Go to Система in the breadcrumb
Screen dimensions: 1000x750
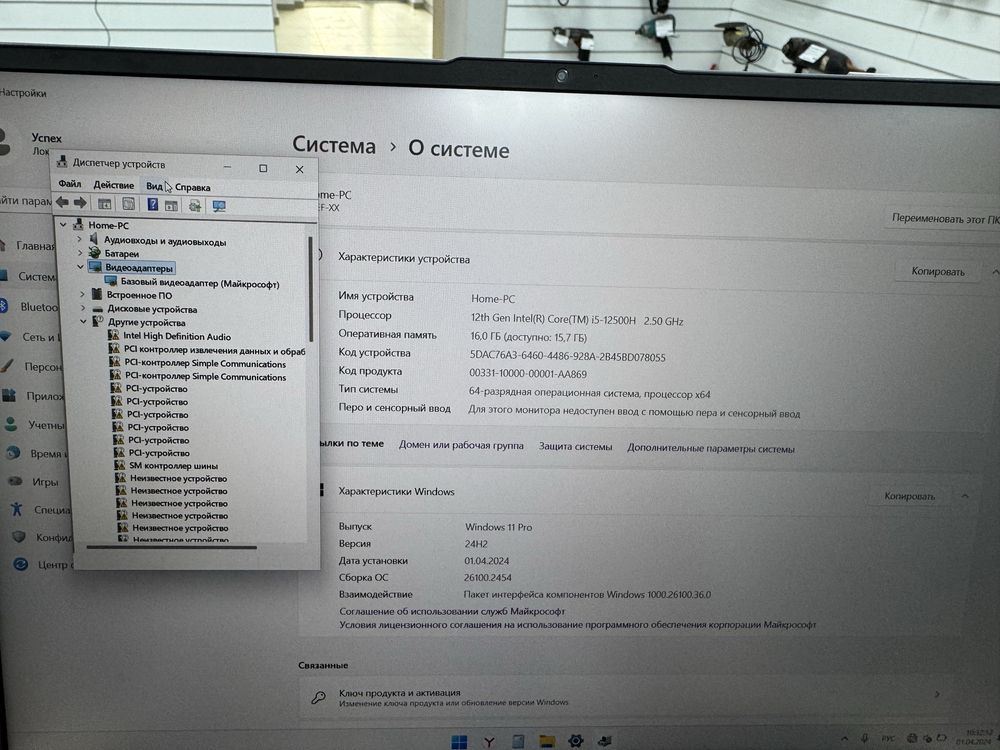334,145
